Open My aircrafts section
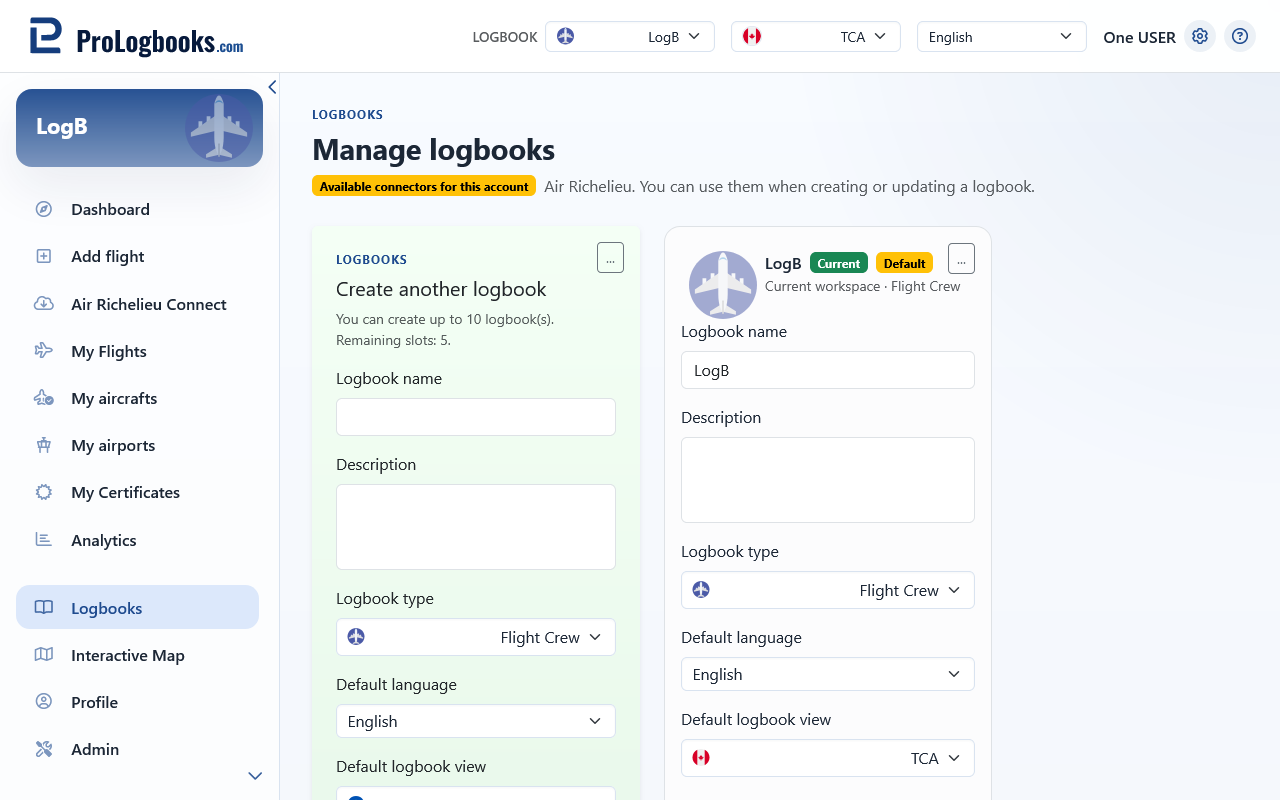This screenshot has height=800, width=1280. coord(137,398)
